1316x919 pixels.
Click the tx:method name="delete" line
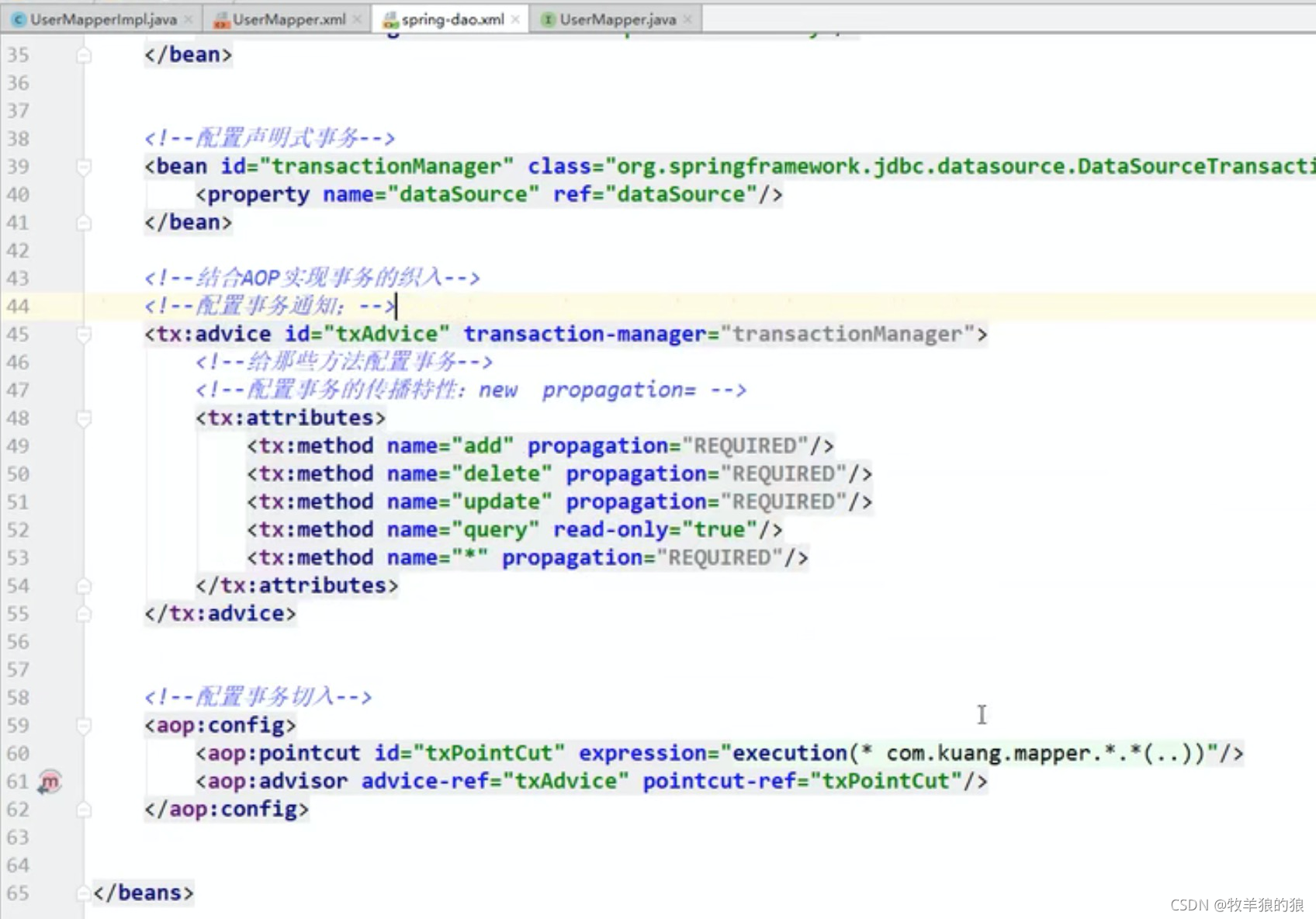[x=559, y=474]
